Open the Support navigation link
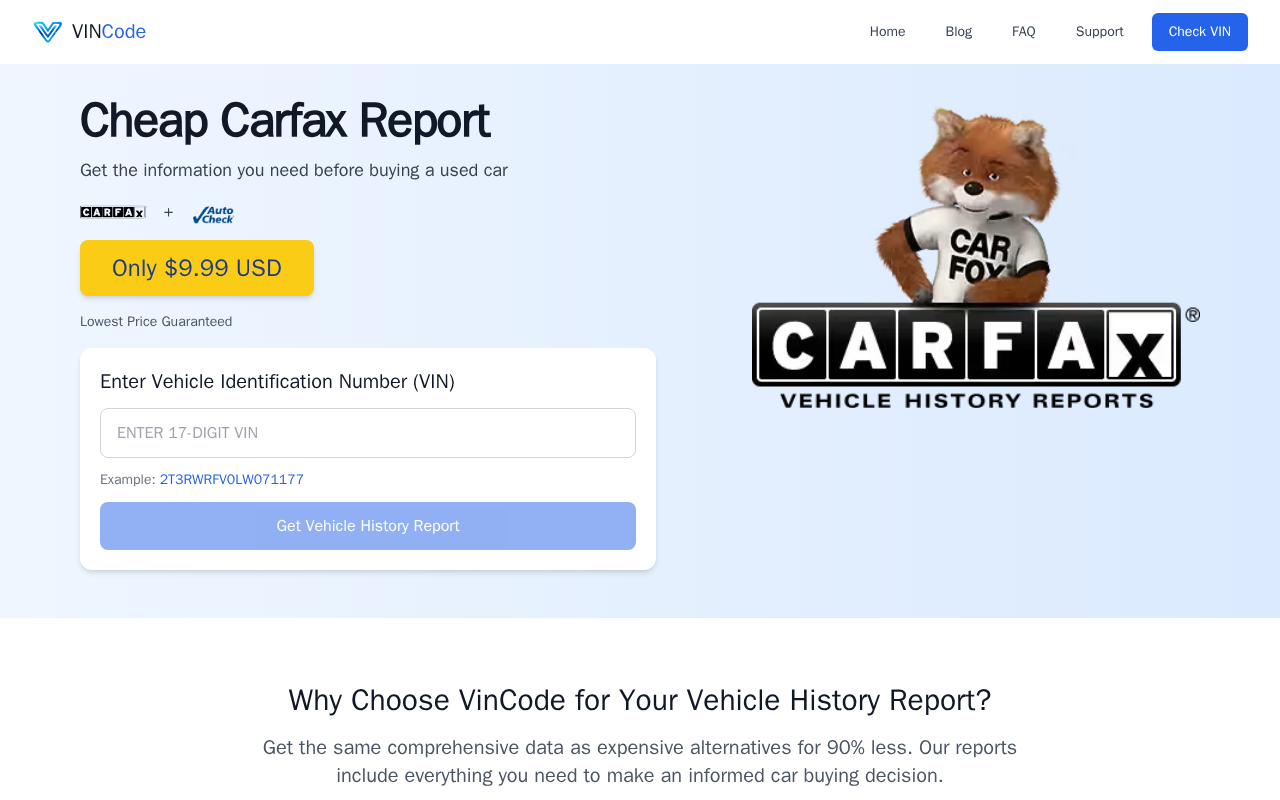This screenshot has width=1280, height=800. (x=1100, y=32)
